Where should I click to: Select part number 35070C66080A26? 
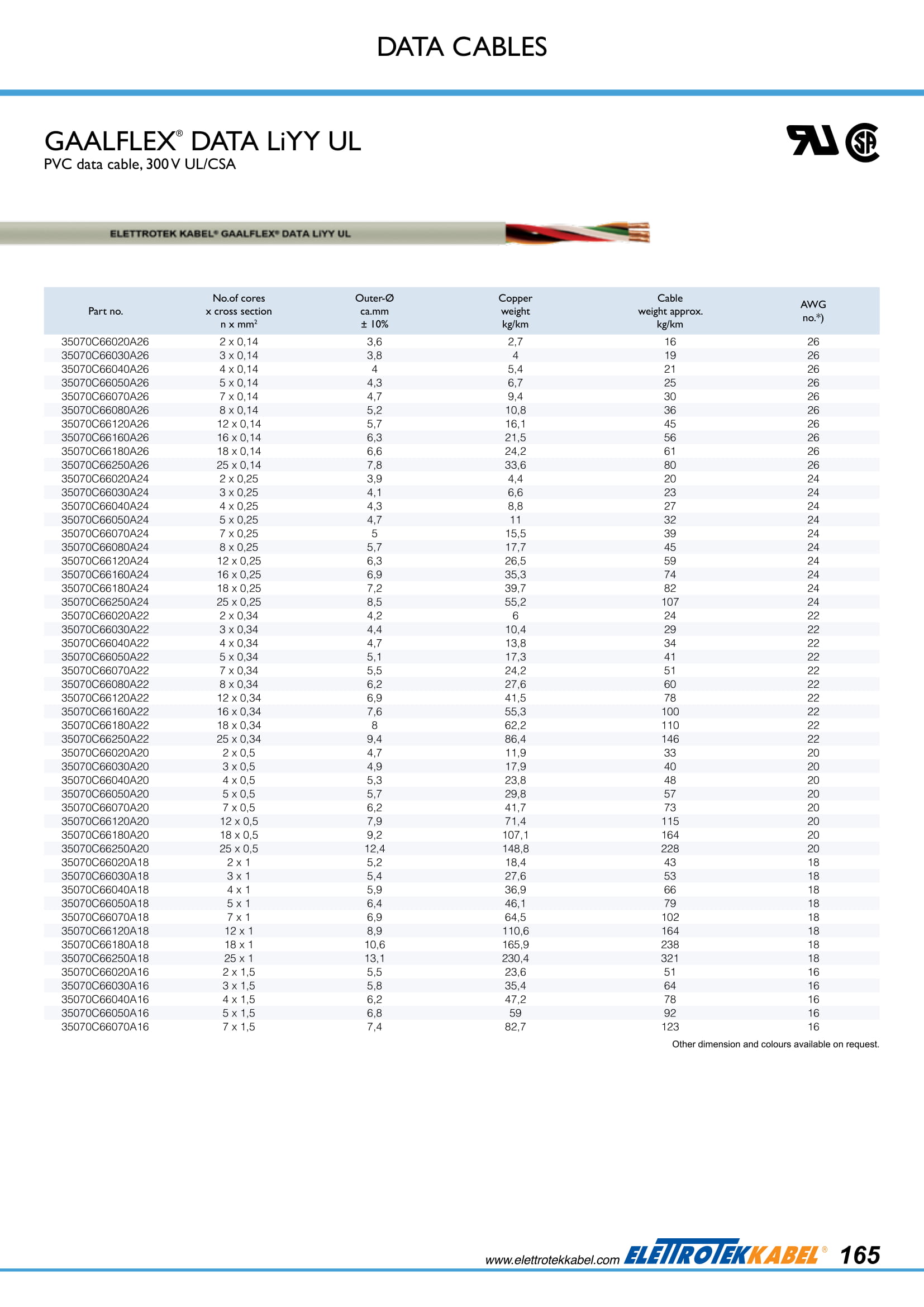105,410
